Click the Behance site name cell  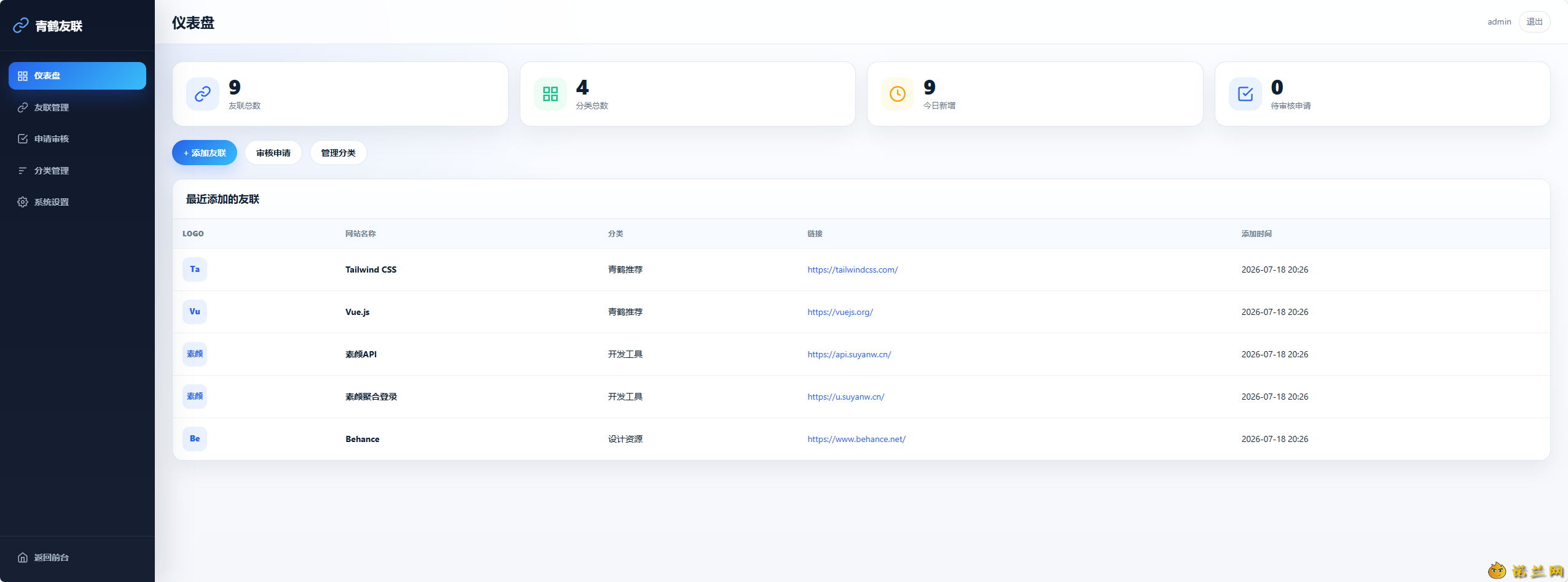363,439
